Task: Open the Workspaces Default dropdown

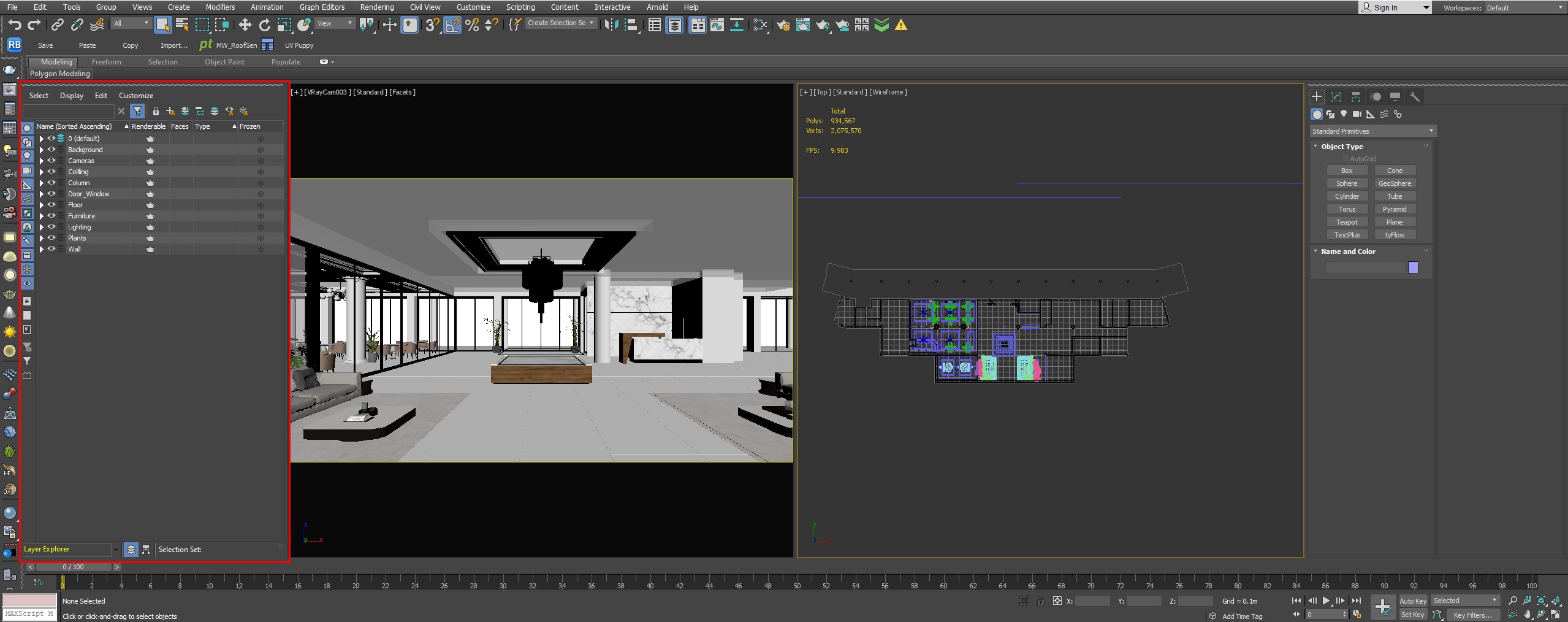Action: pyautogui.click(x=1524, y=7)
